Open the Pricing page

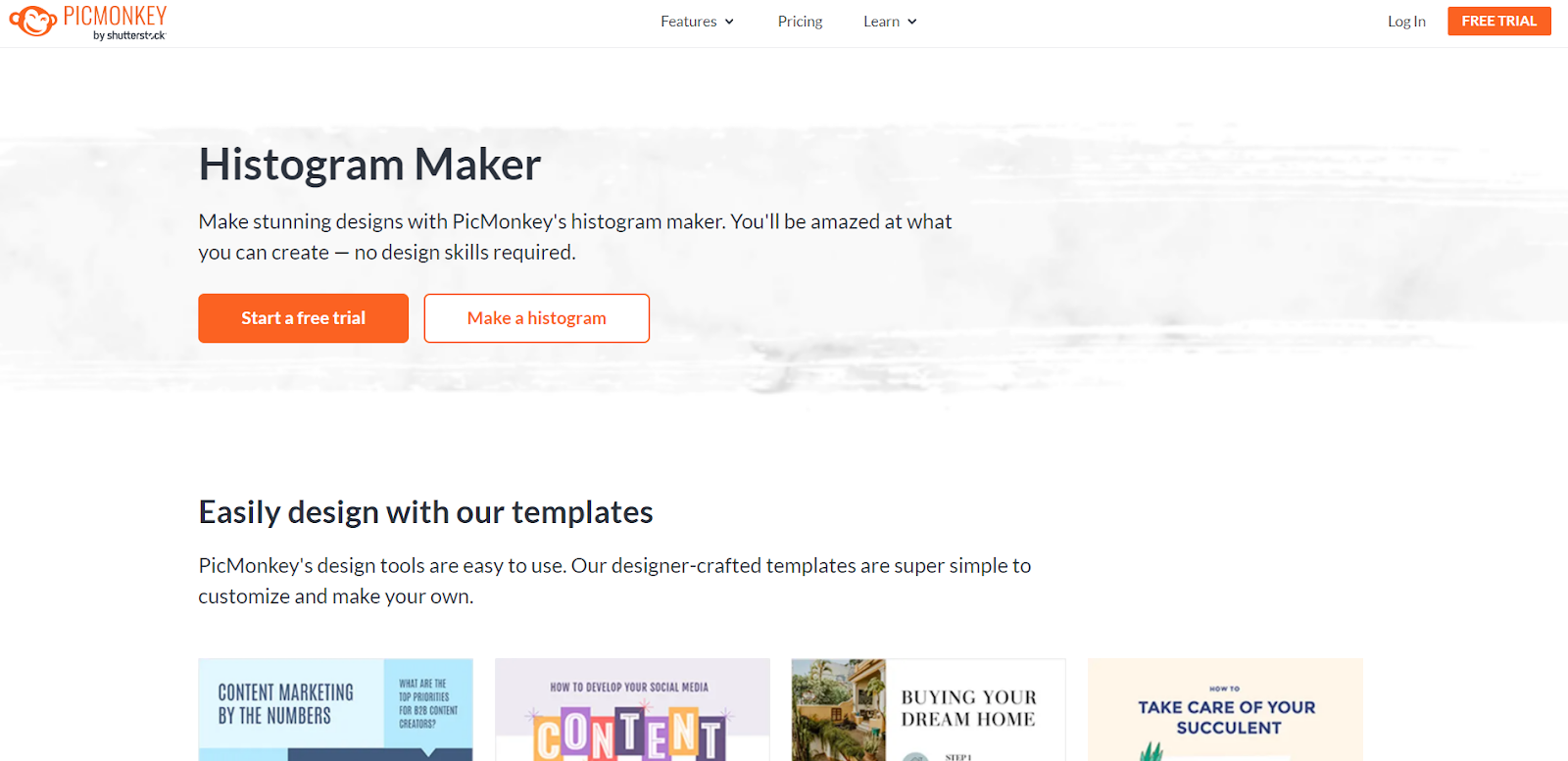coord(800,22)
